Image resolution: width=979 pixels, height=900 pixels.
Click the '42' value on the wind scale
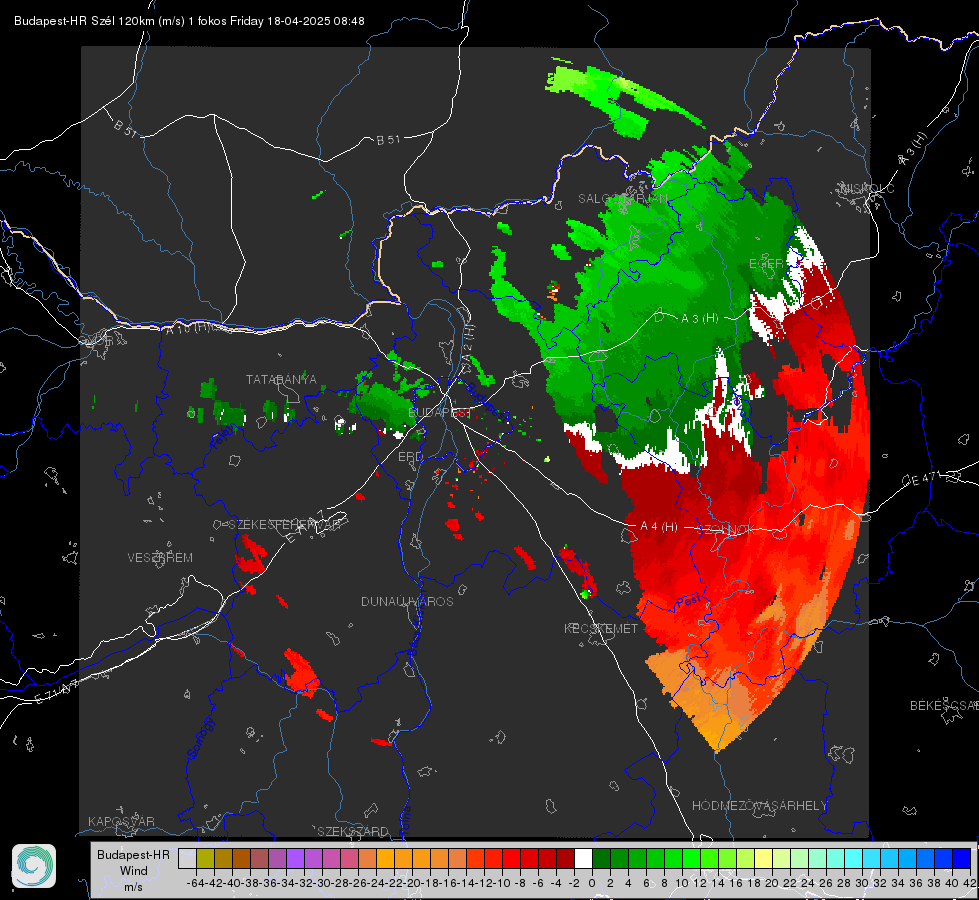[x=969, y=883]
